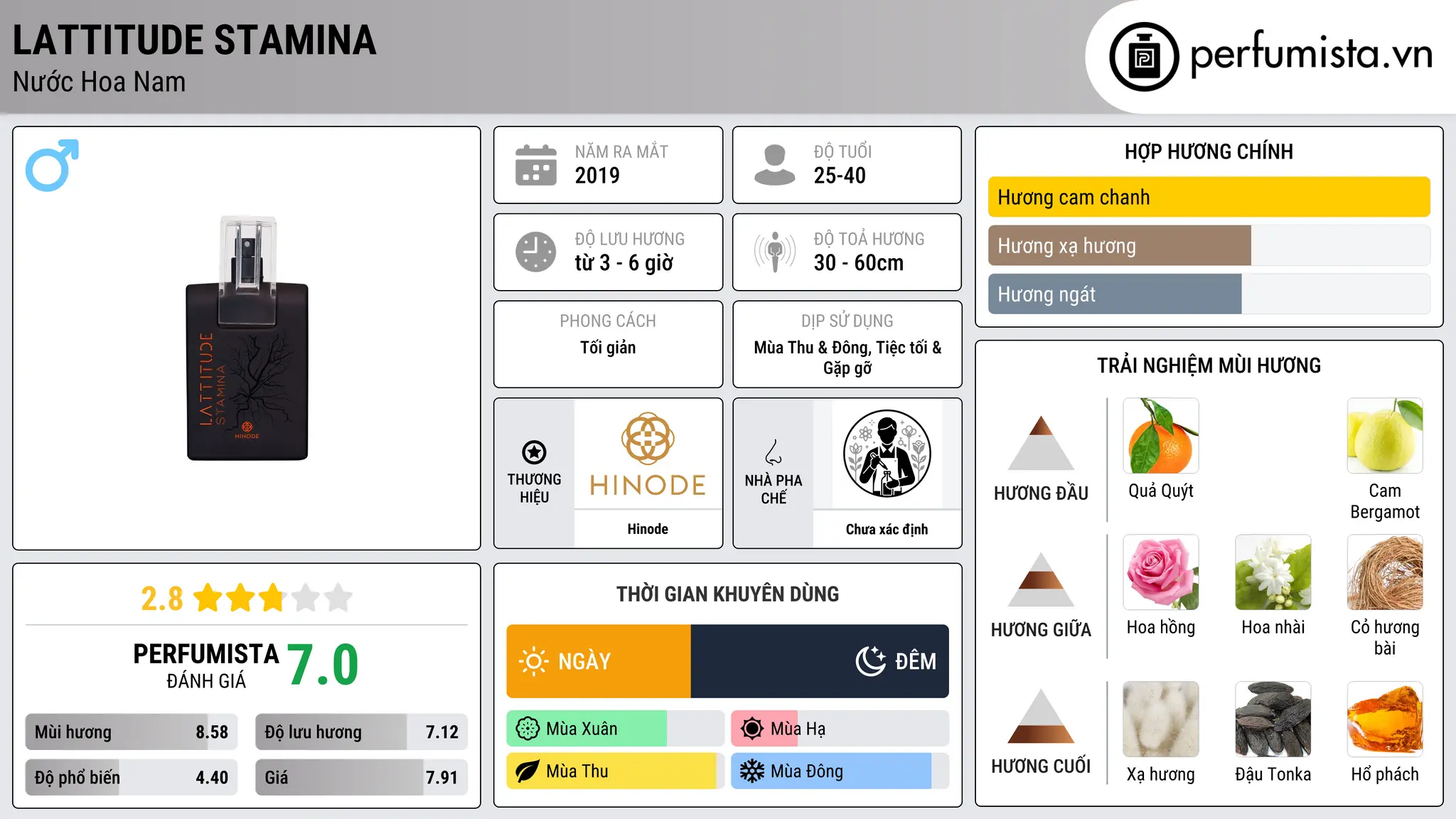Click the Mùa Hạ season bar
1456x819 pixels.
click(x=840, y=729)
